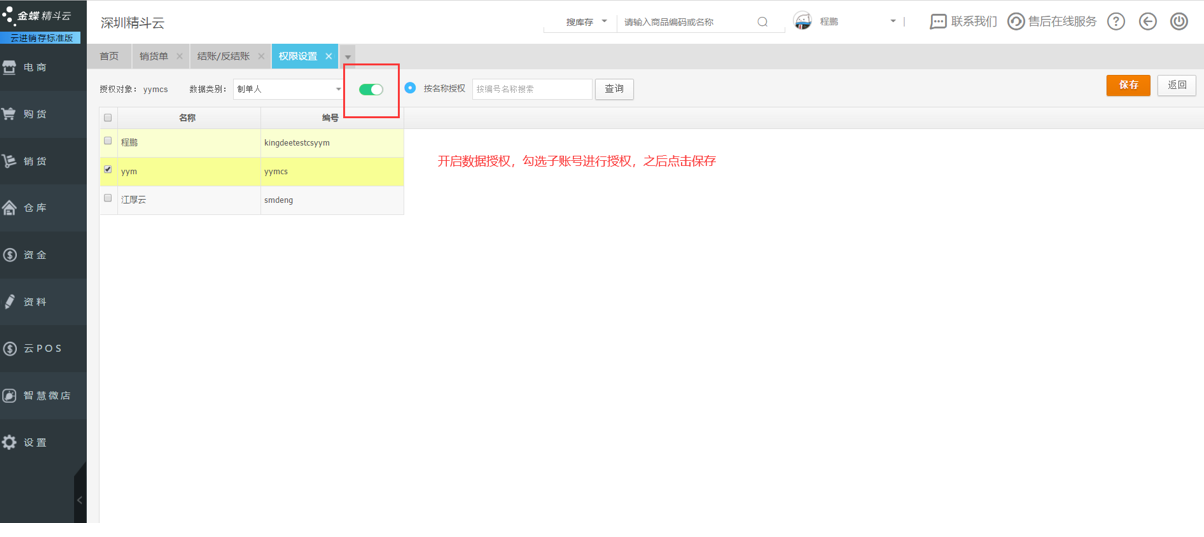Open the 智慧微店 module
Viewport: 1204px width, 537px height.
pyautogui.click(x=43, y=396)
